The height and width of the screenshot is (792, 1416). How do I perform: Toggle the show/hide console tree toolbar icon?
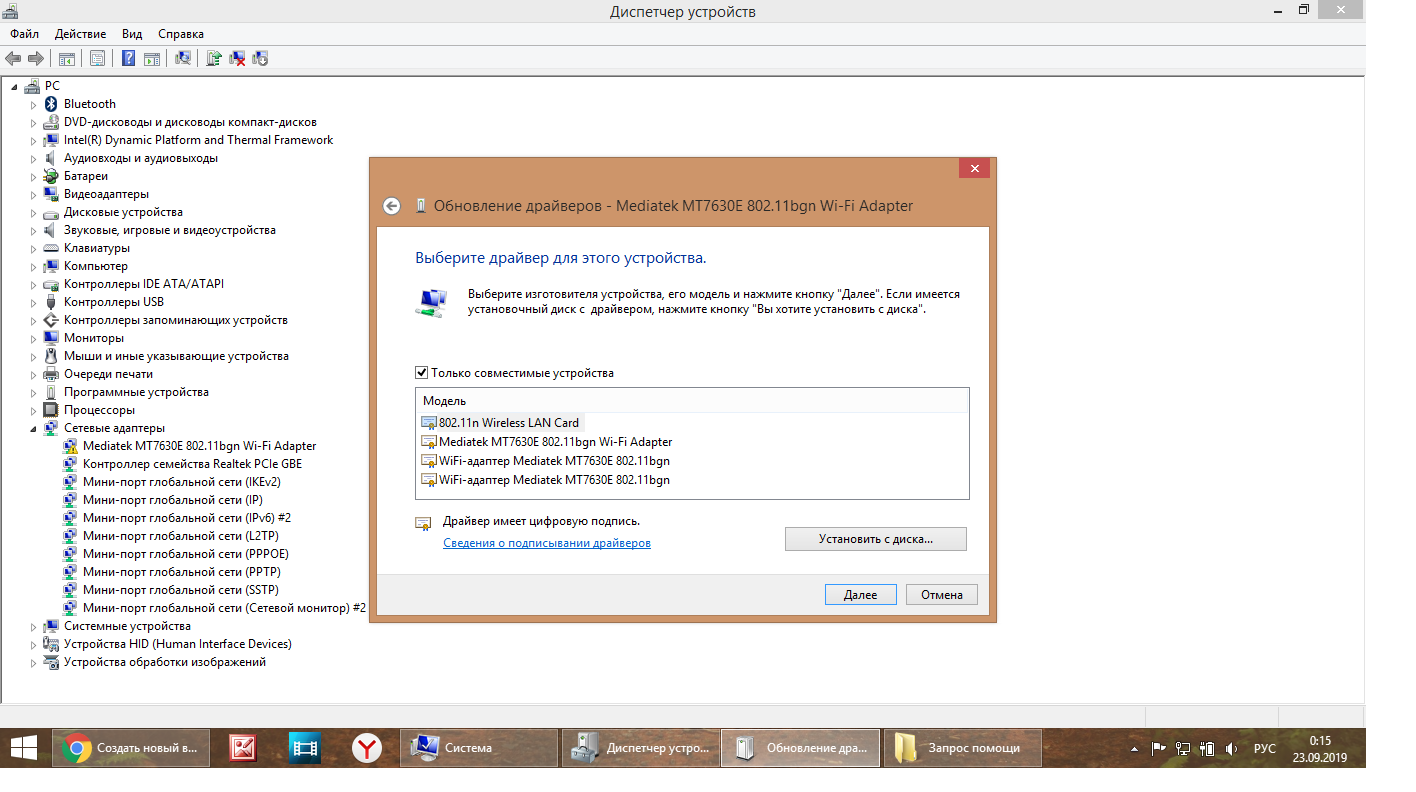(67, 59)
